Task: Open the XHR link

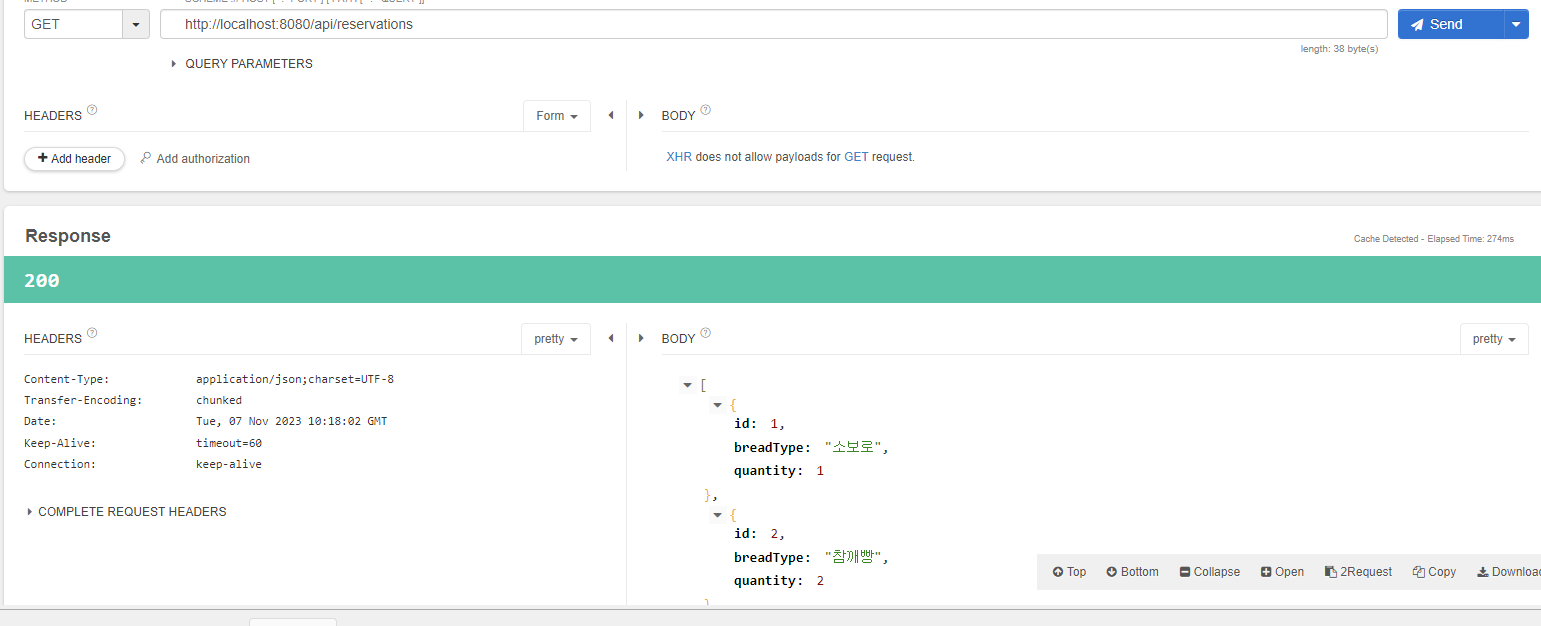Action: [679, 157]
